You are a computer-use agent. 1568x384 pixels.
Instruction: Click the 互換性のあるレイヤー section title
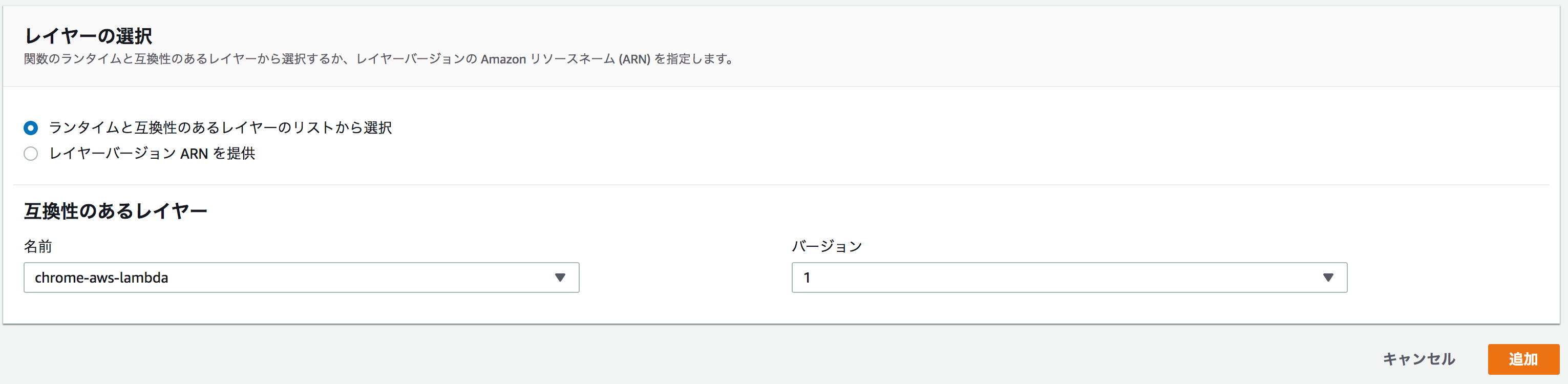click(115, 210)
